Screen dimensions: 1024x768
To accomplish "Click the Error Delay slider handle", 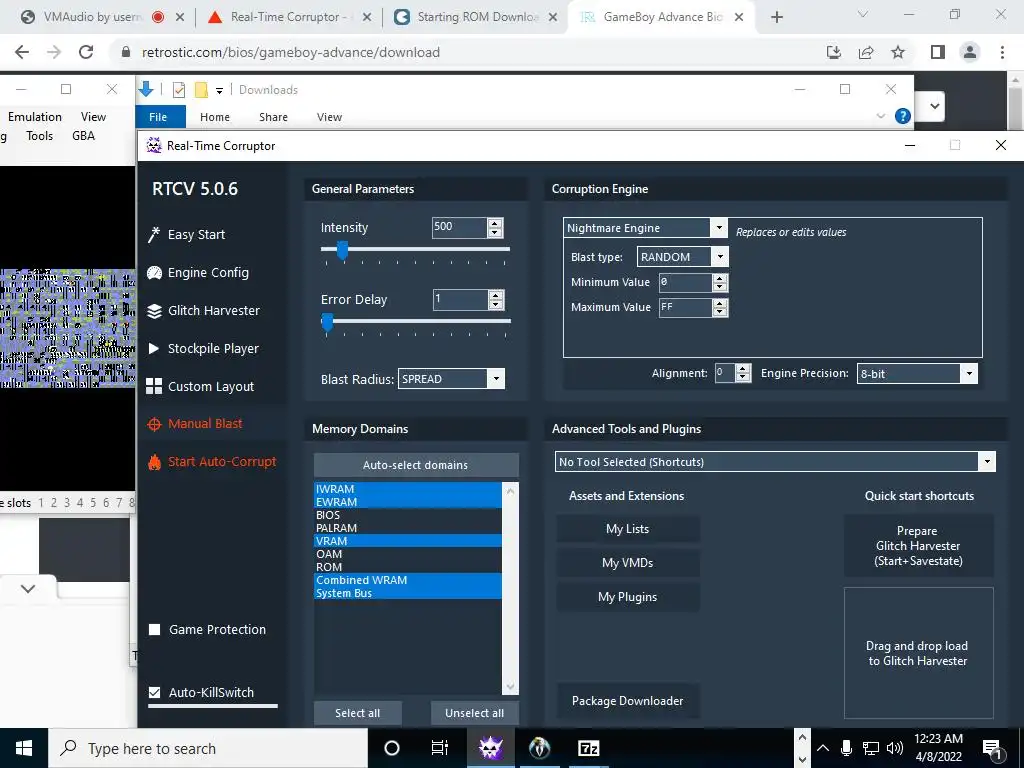I will point(327,321).
